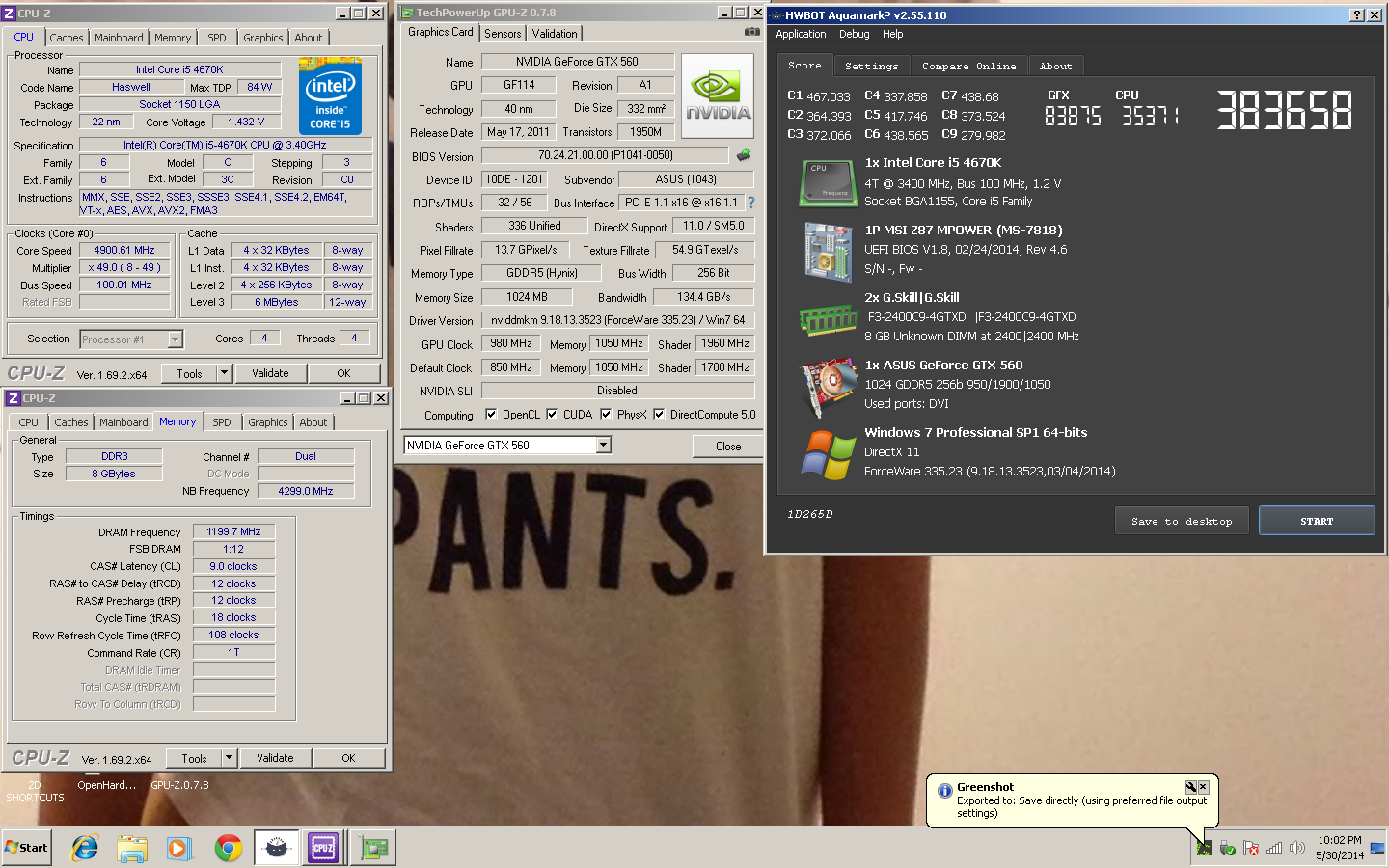Click the CPU chip icon in HWBOT Aquamark

coord(828,183)
